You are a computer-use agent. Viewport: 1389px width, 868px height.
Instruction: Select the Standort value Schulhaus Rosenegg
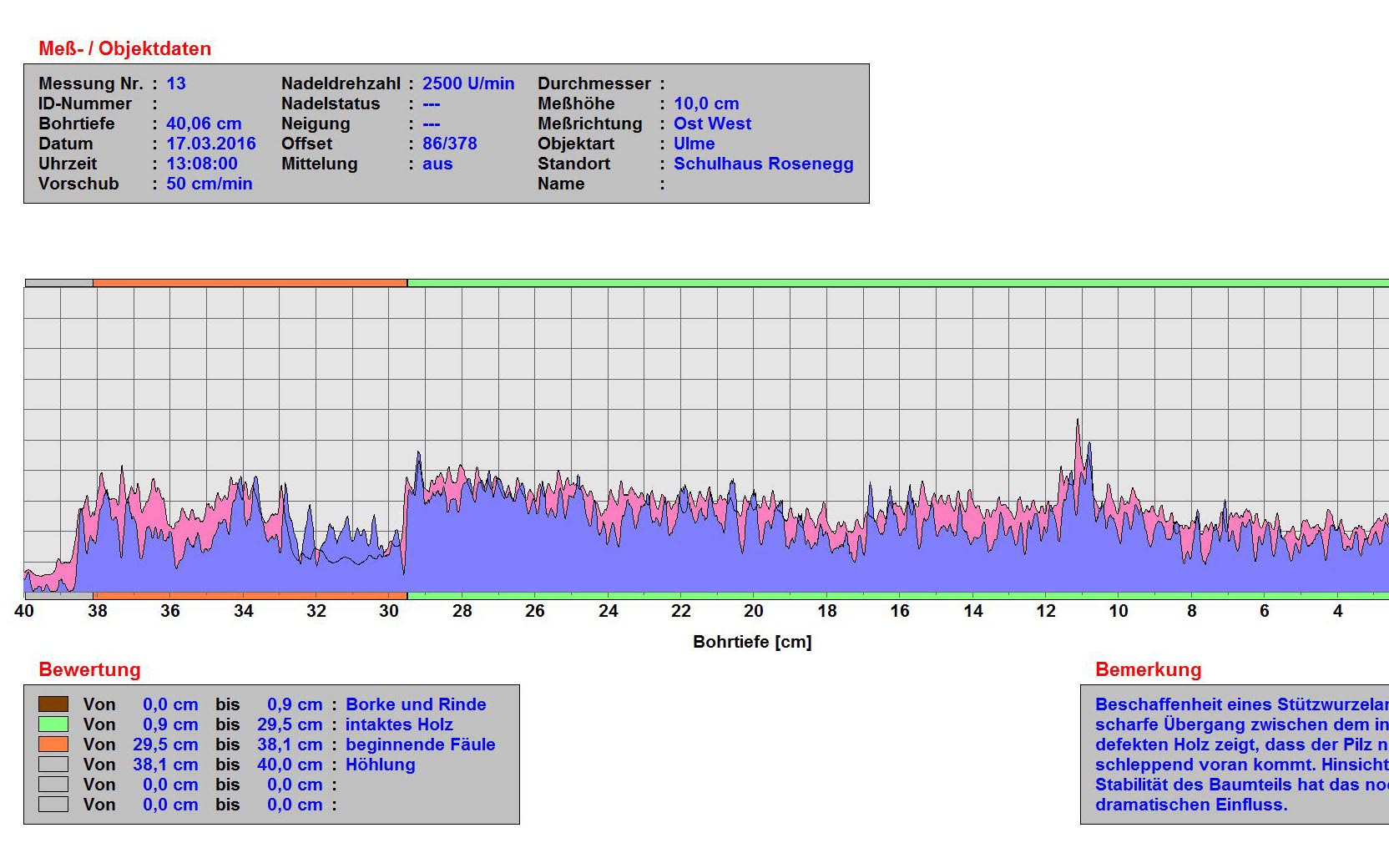763,164
